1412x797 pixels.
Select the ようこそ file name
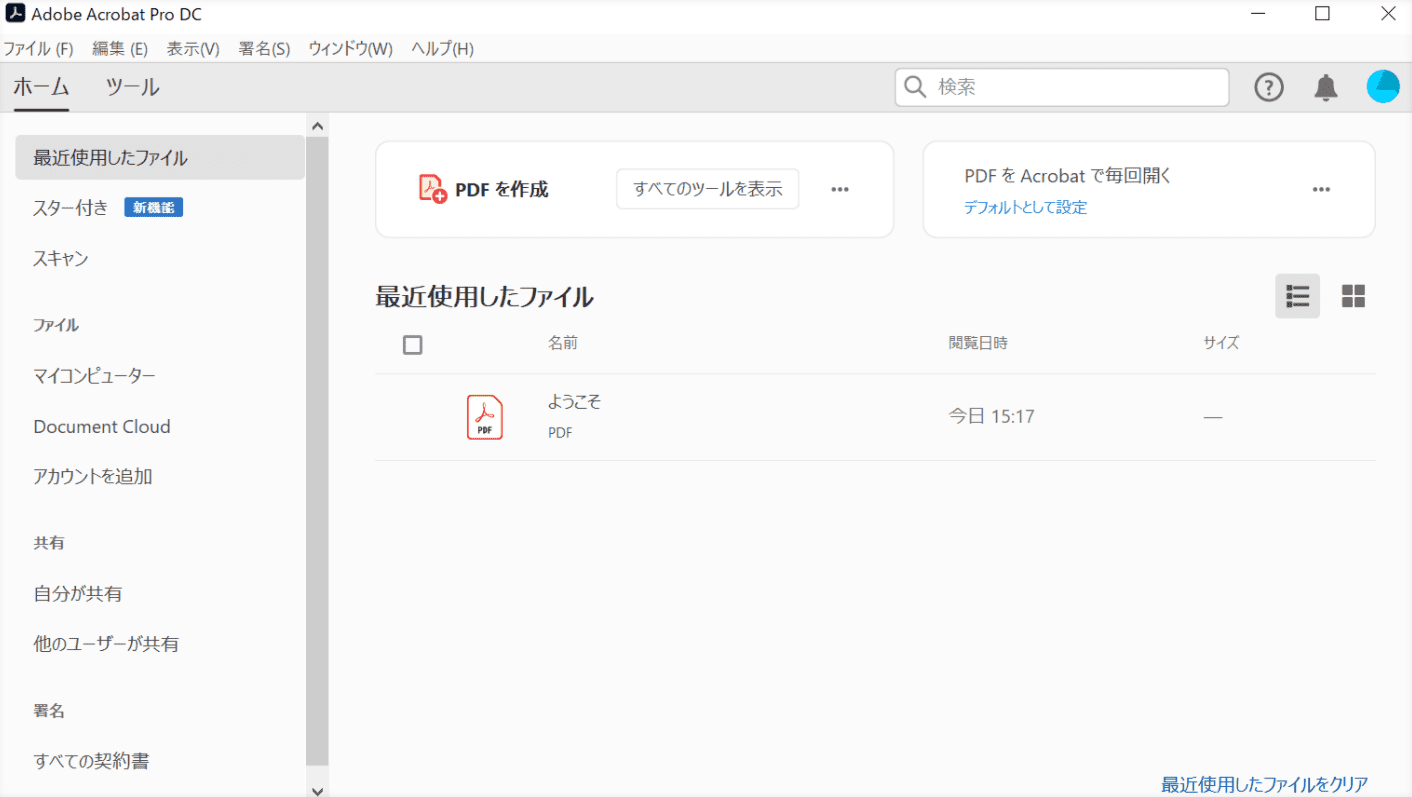(x=574, y=402)
